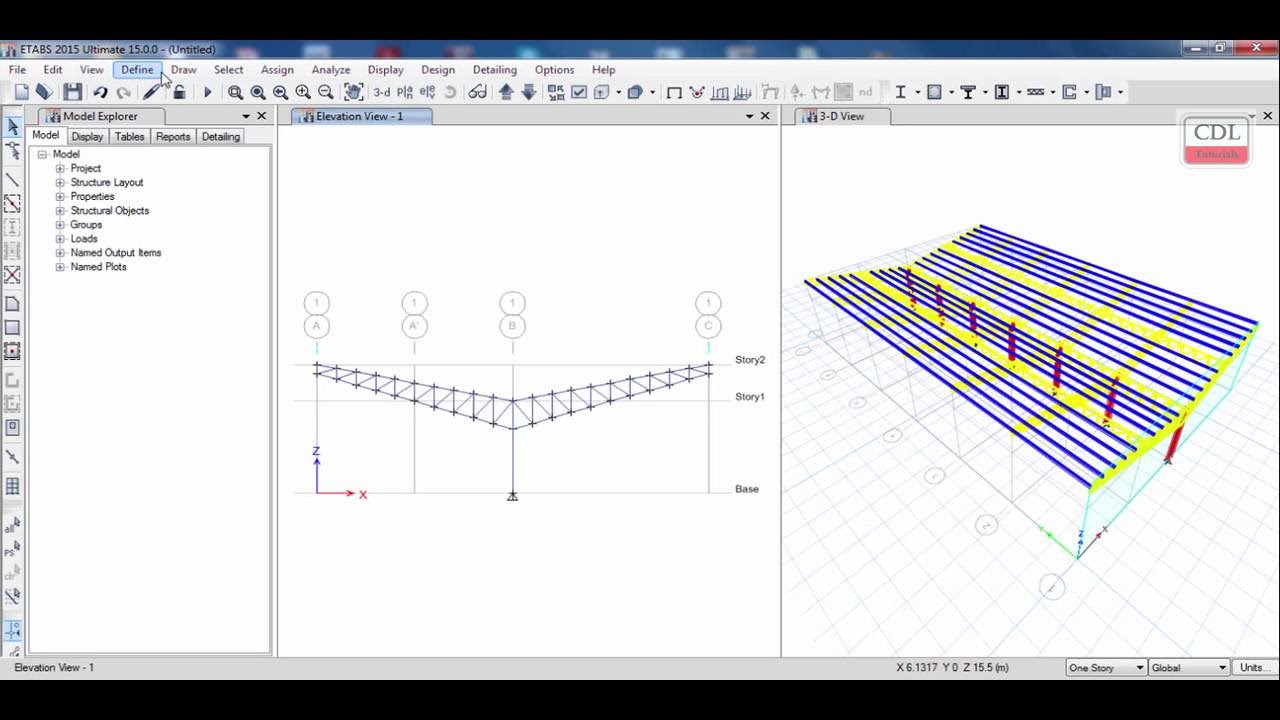This screenshot has width=1280, height=720.
Task: Select the Reshape Object tool in sidebar
Action: click(x=13, y=151)
